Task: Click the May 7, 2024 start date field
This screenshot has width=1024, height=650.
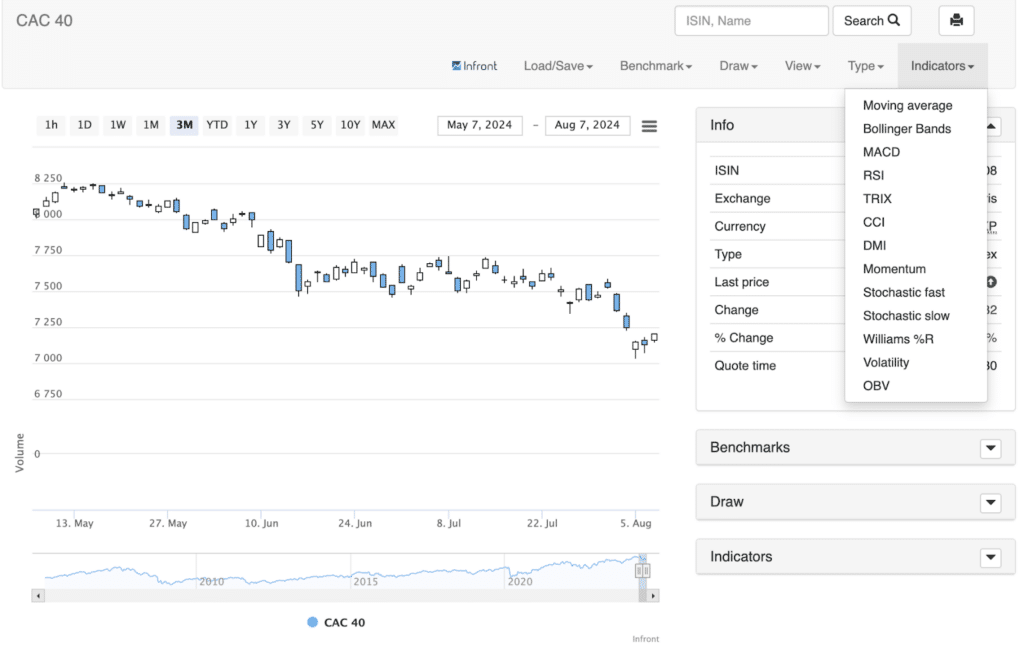Action: click(x=479, y=125)
